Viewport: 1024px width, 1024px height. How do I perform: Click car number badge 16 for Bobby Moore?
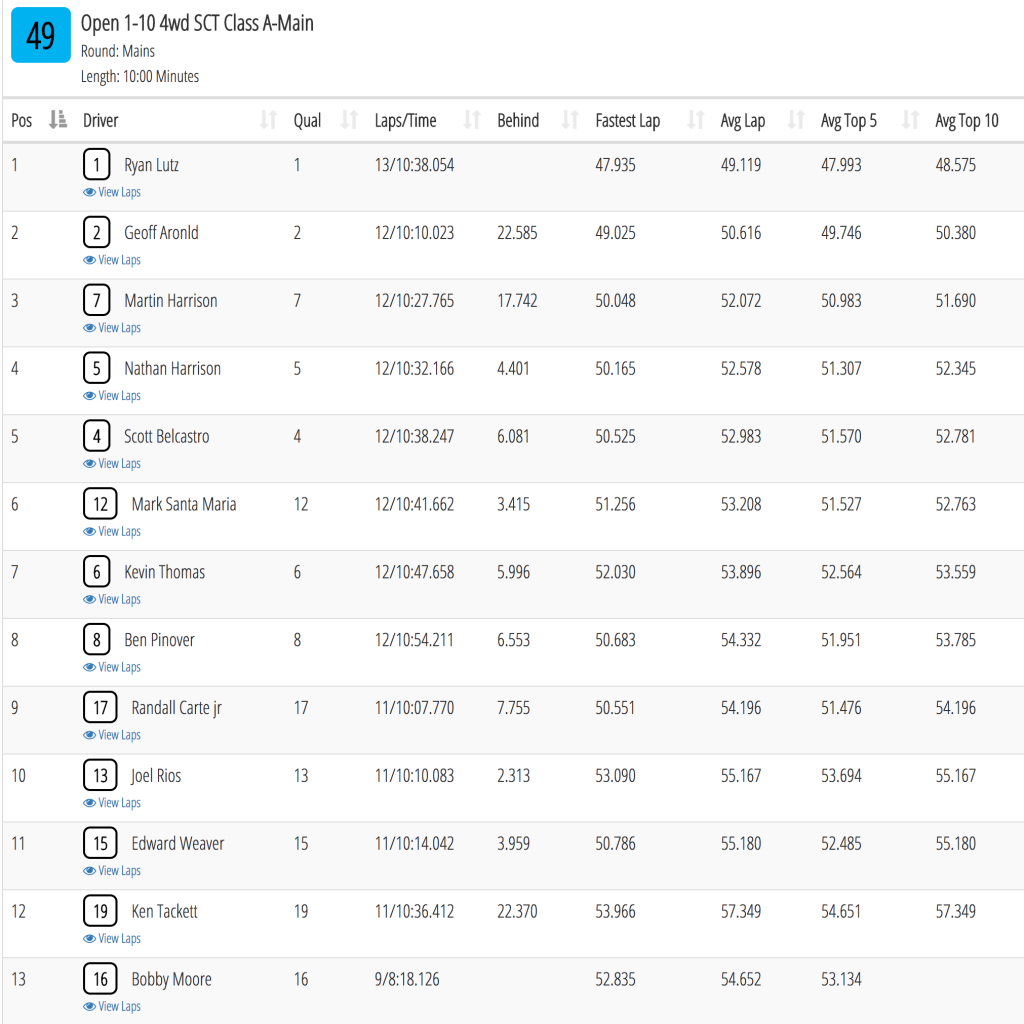(100, 980)
